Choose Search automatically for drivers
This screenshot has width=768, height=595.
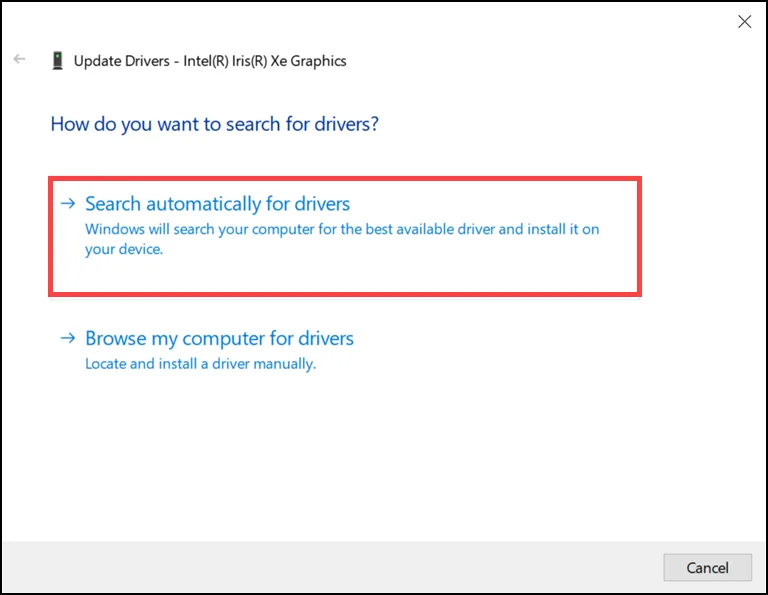point(345,237)
